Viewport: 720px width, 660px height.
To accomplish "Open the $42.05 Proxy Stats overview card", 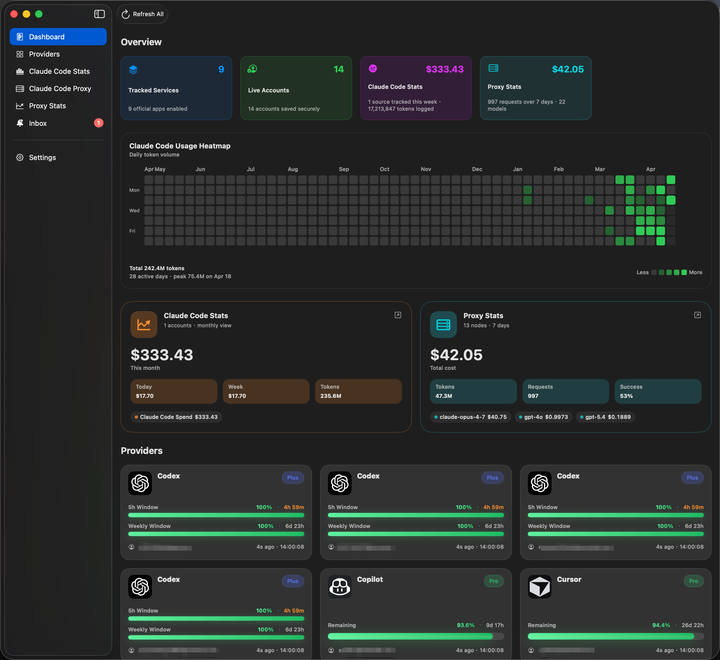I will 536,88.
